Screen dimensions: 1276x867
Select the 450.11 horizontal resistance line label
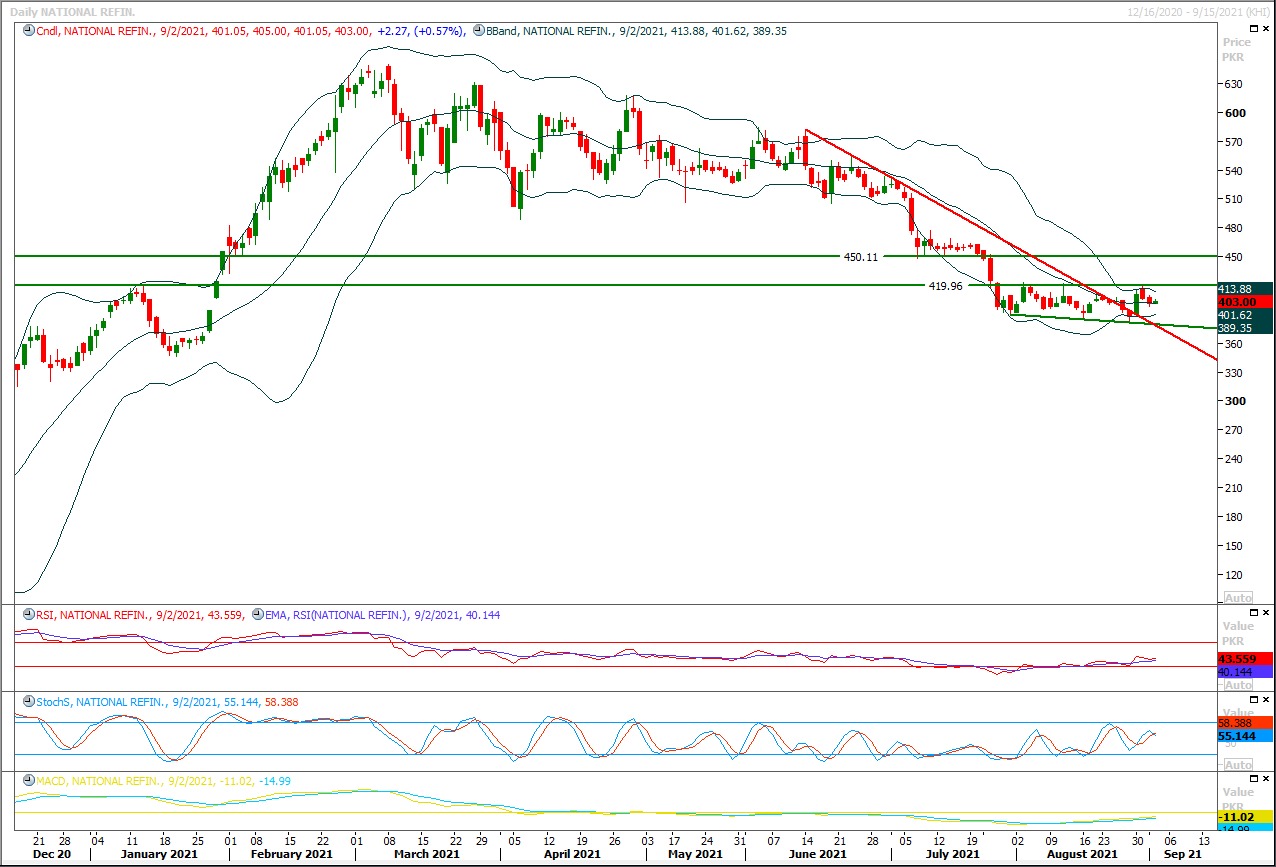(860, 257)
